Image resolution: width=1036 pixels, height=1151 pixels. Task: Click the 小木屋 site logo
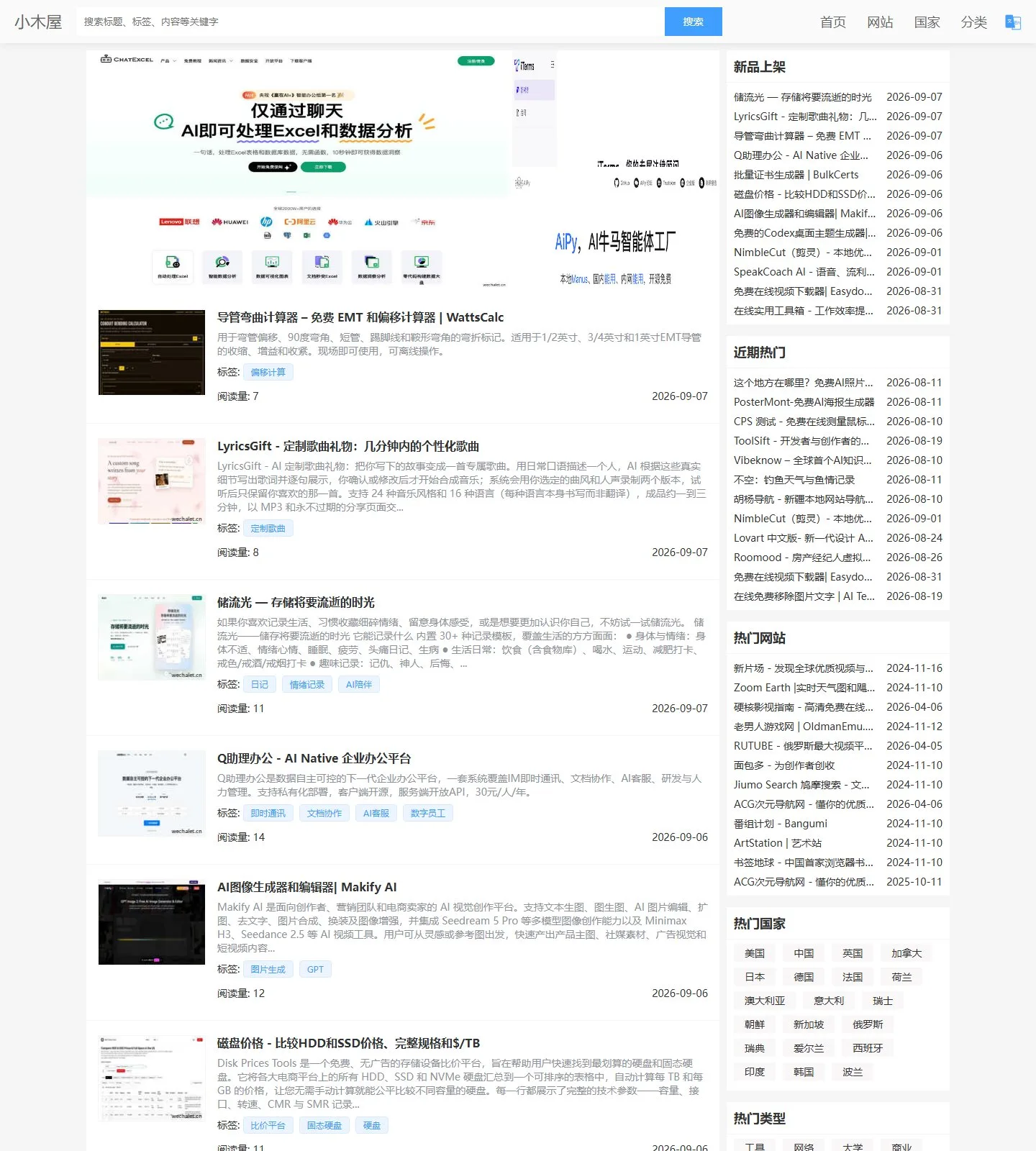38,22
